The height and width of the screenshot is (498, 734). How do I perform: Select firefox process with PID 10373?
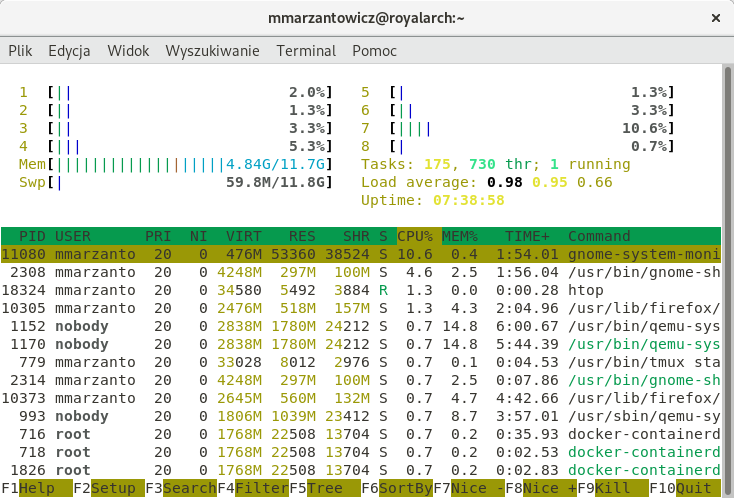pos(361,398)
